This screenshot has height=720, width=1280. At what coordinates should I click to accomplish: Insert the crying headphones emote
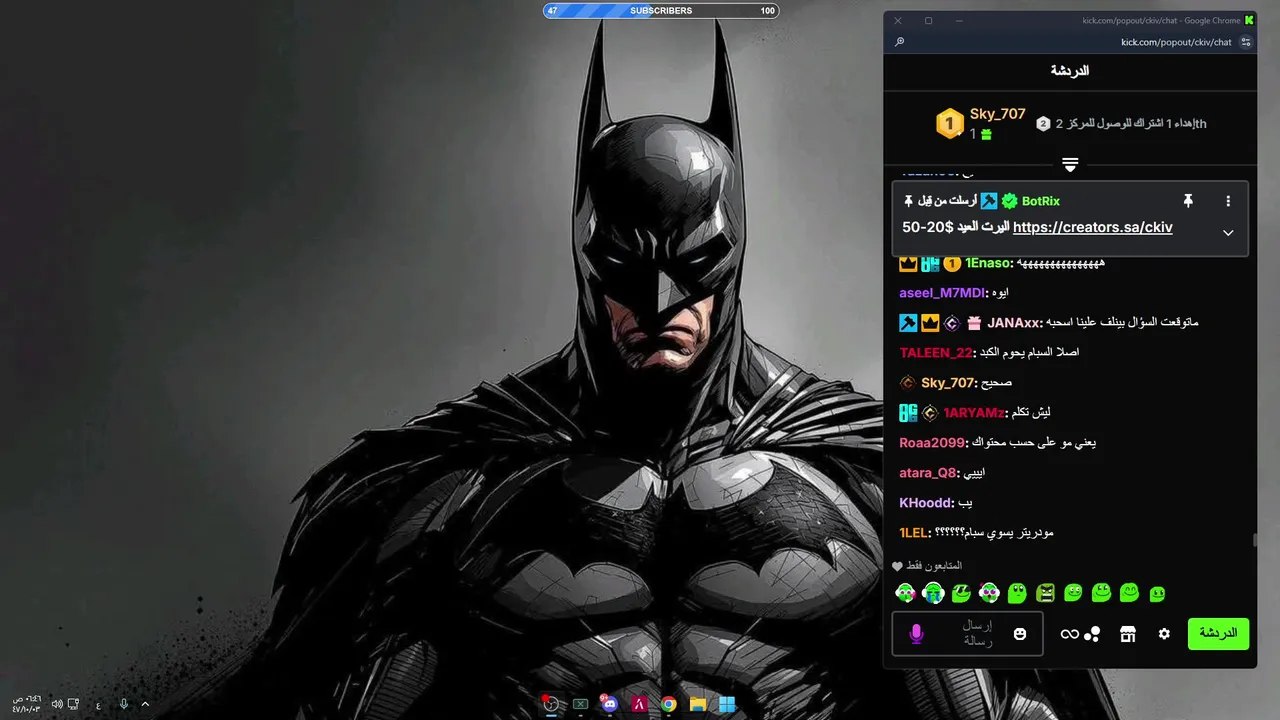933,593
